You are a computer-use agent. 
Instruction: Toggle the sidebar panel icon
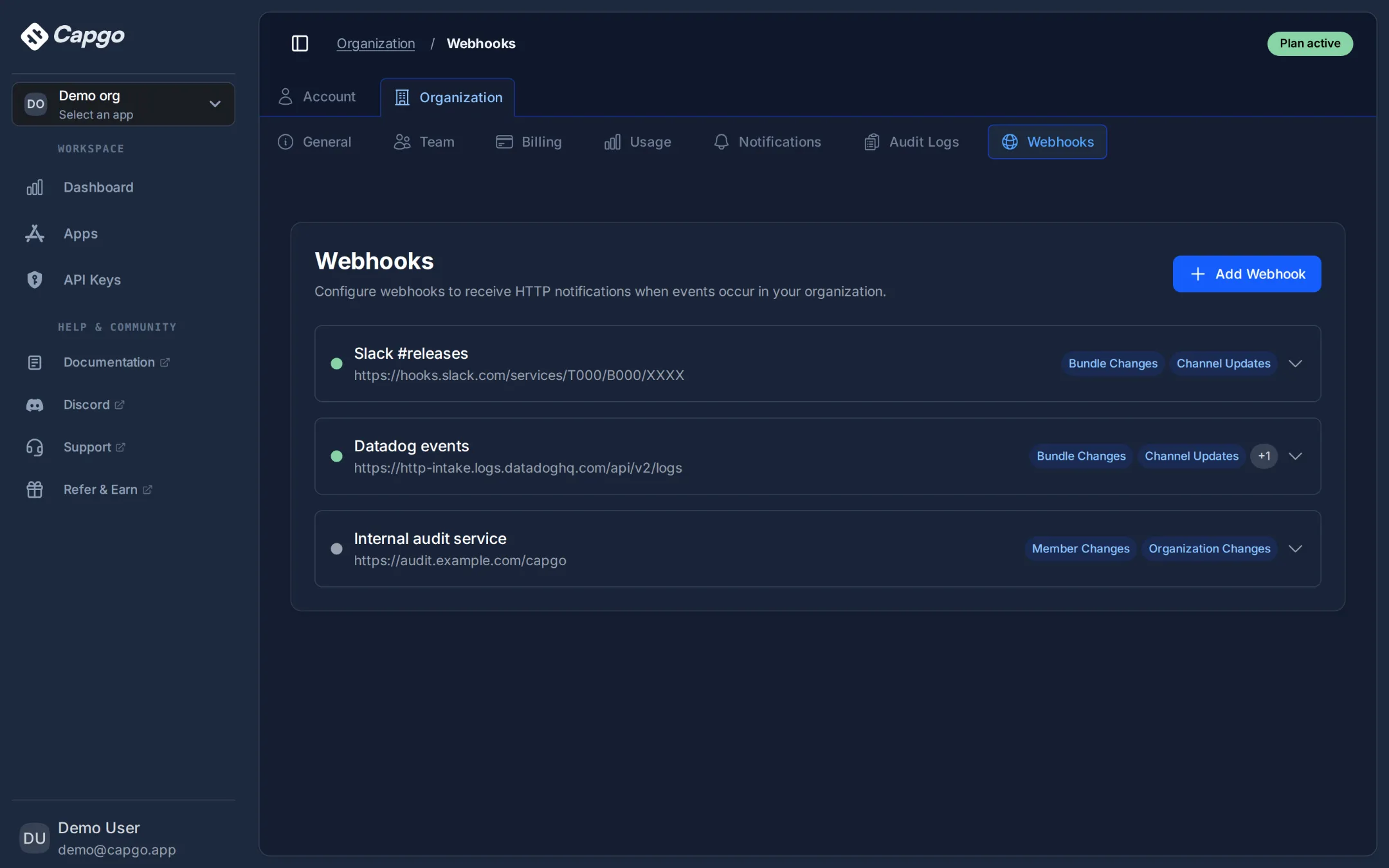pyautogui.click(x=300, y=43)
